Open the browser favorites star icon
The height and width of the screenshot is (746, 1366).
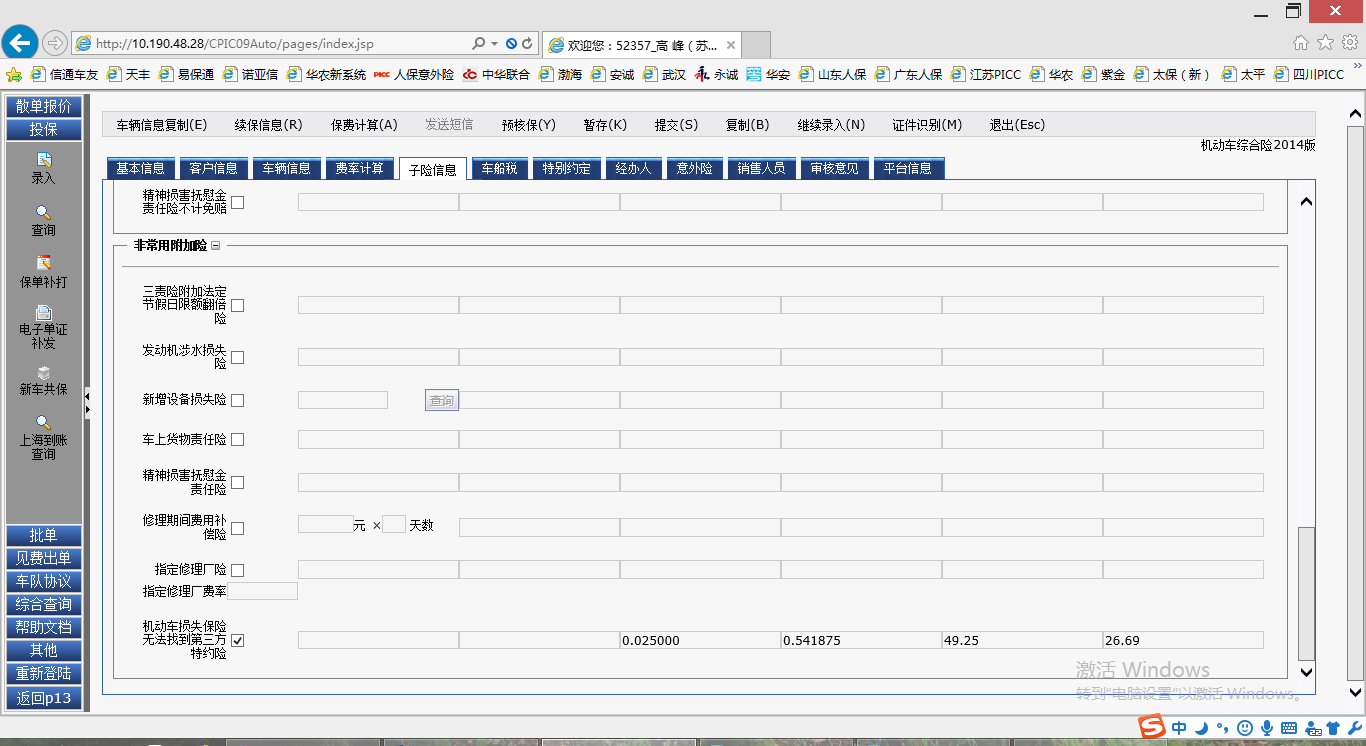[x=1325, y=43]
